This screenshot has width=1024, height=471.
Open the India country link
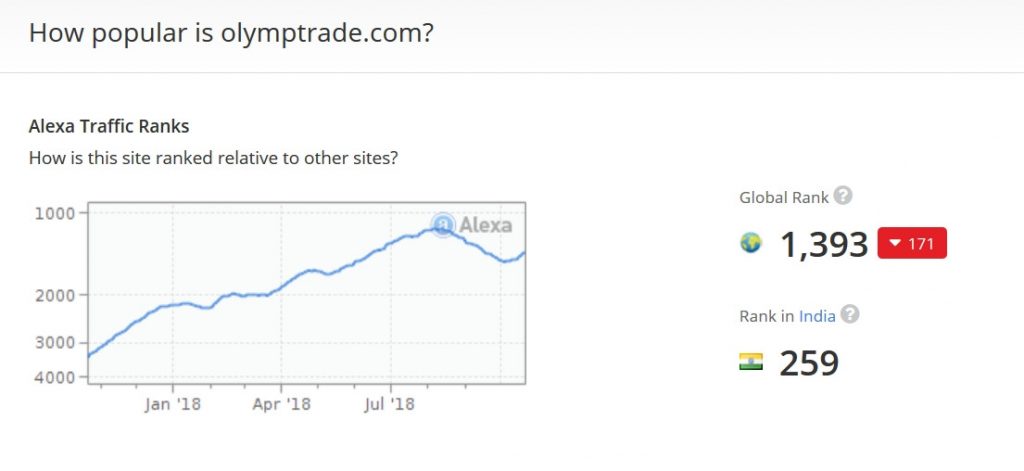(817, 316)
